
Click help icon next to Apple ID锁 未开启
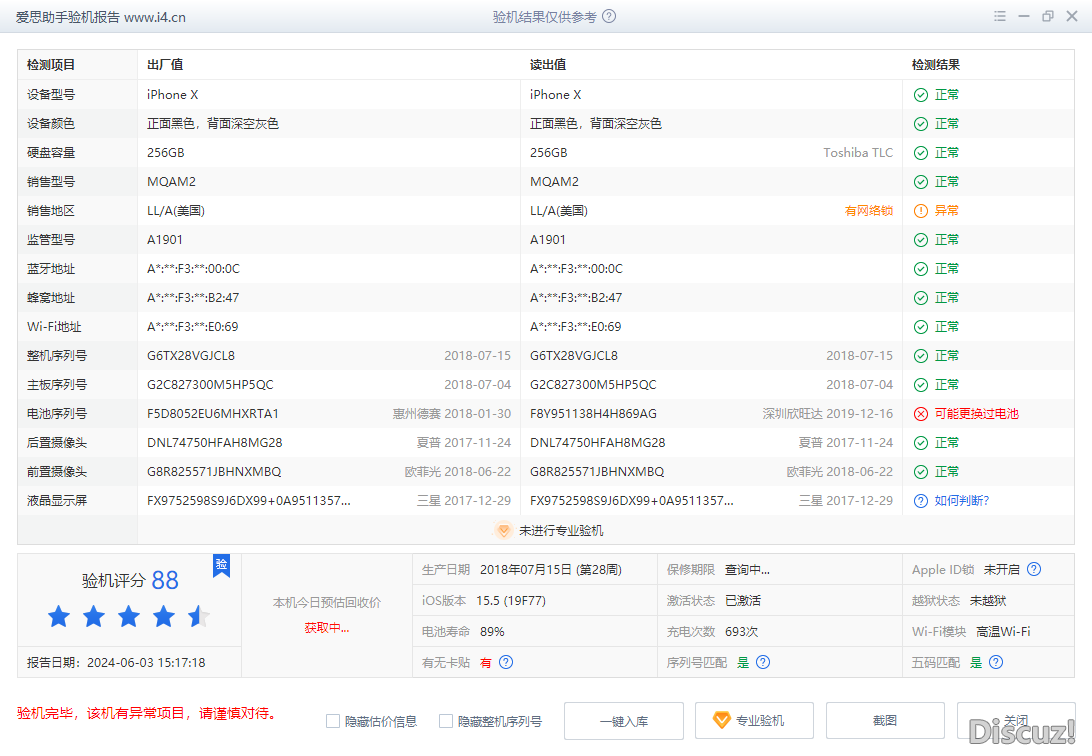coord(1034,569)
